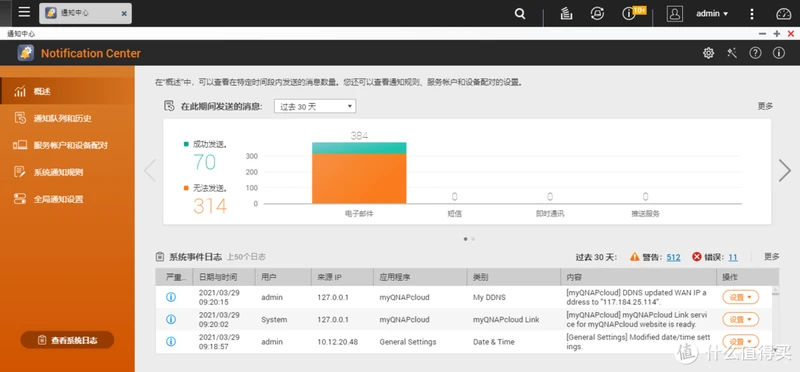Open the 过去 30 天 period dropdown

click(315, 106)
